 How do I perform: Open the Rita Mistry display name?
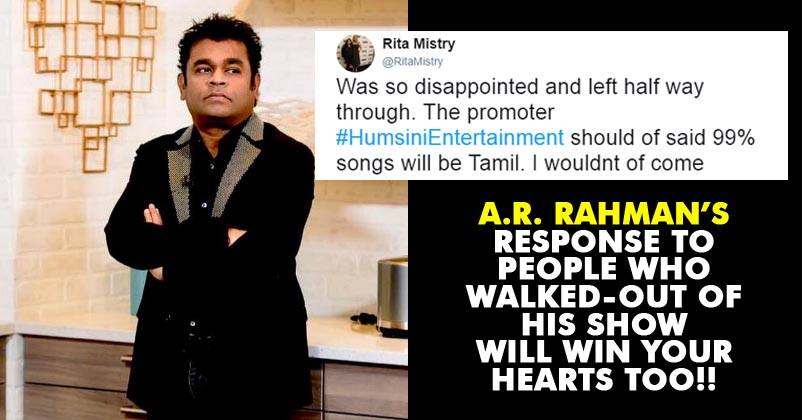point(418,45)
